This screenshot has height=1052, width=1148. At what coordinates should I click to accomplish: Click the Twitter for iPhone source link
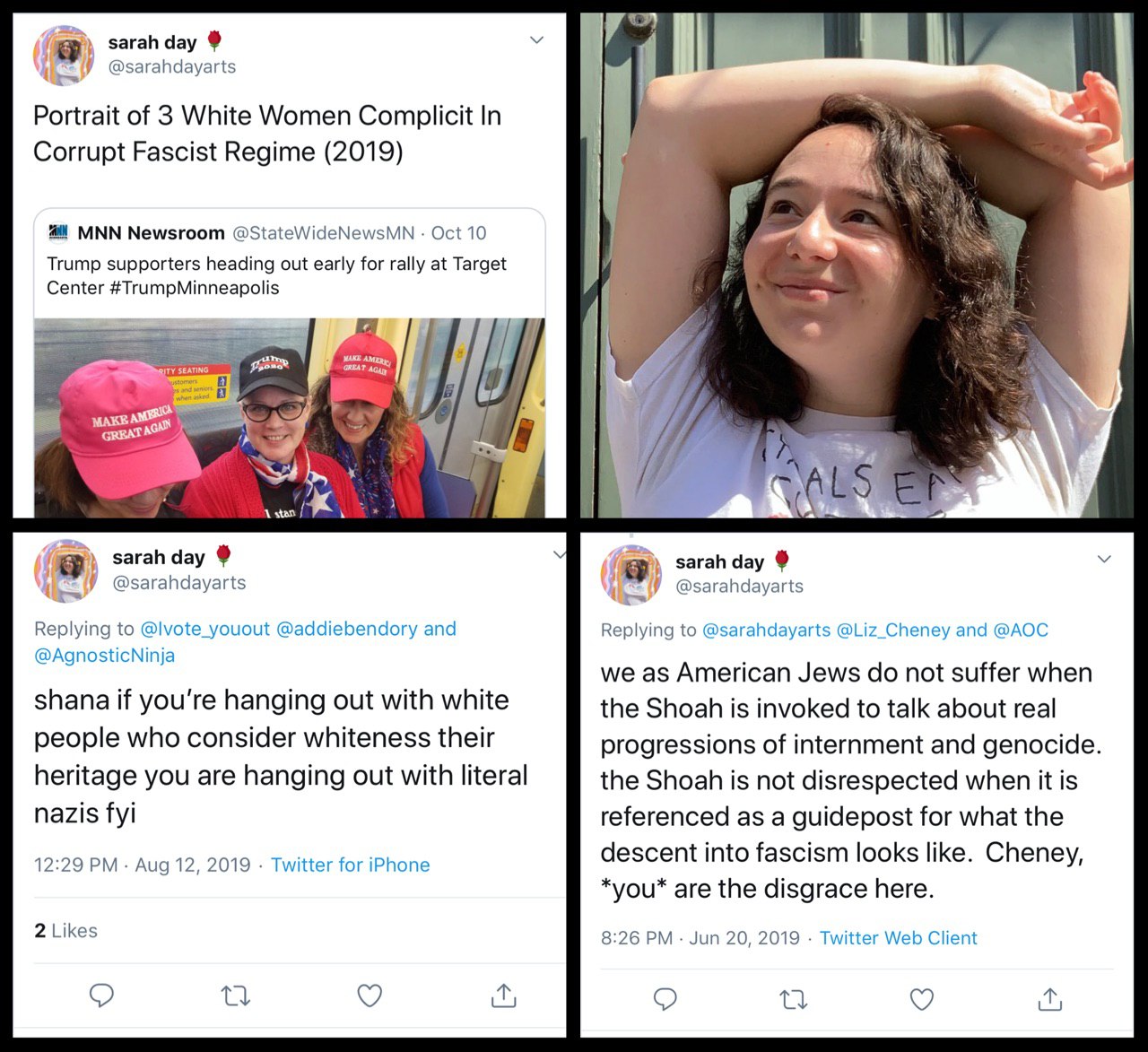click(351, 865)
